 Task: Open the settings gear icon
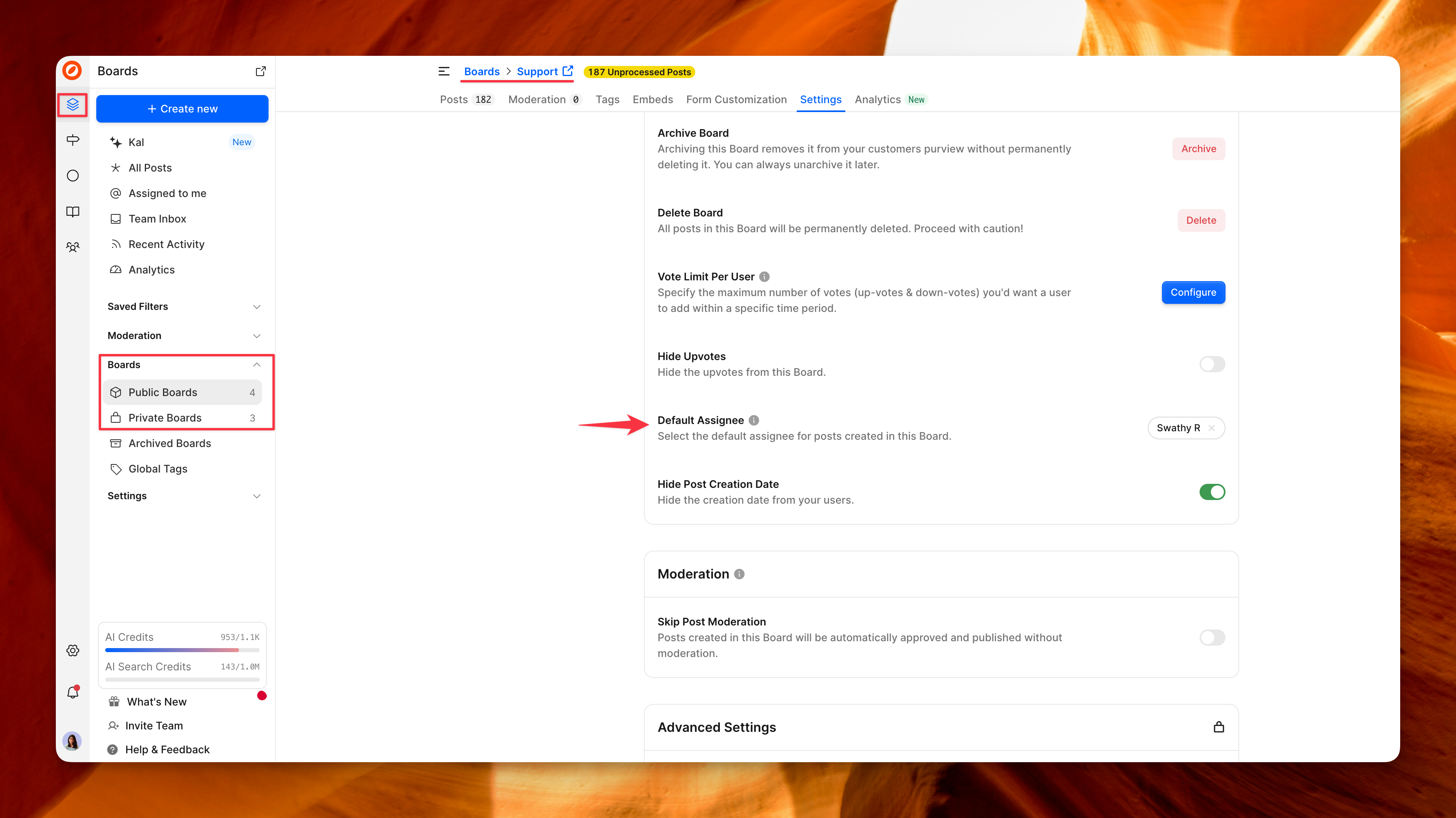click(72, 651)
